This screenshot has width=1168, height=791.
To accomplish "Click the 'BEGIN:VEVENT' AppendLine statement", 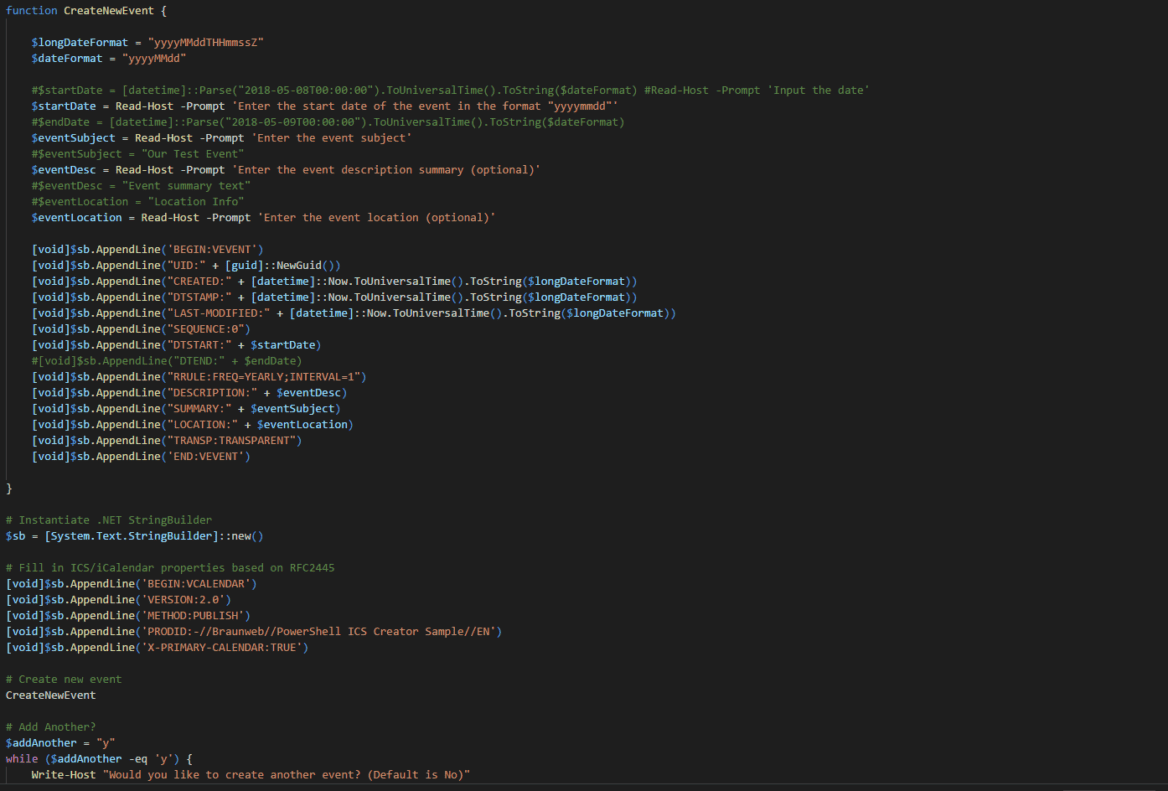I will click(147, 249).
